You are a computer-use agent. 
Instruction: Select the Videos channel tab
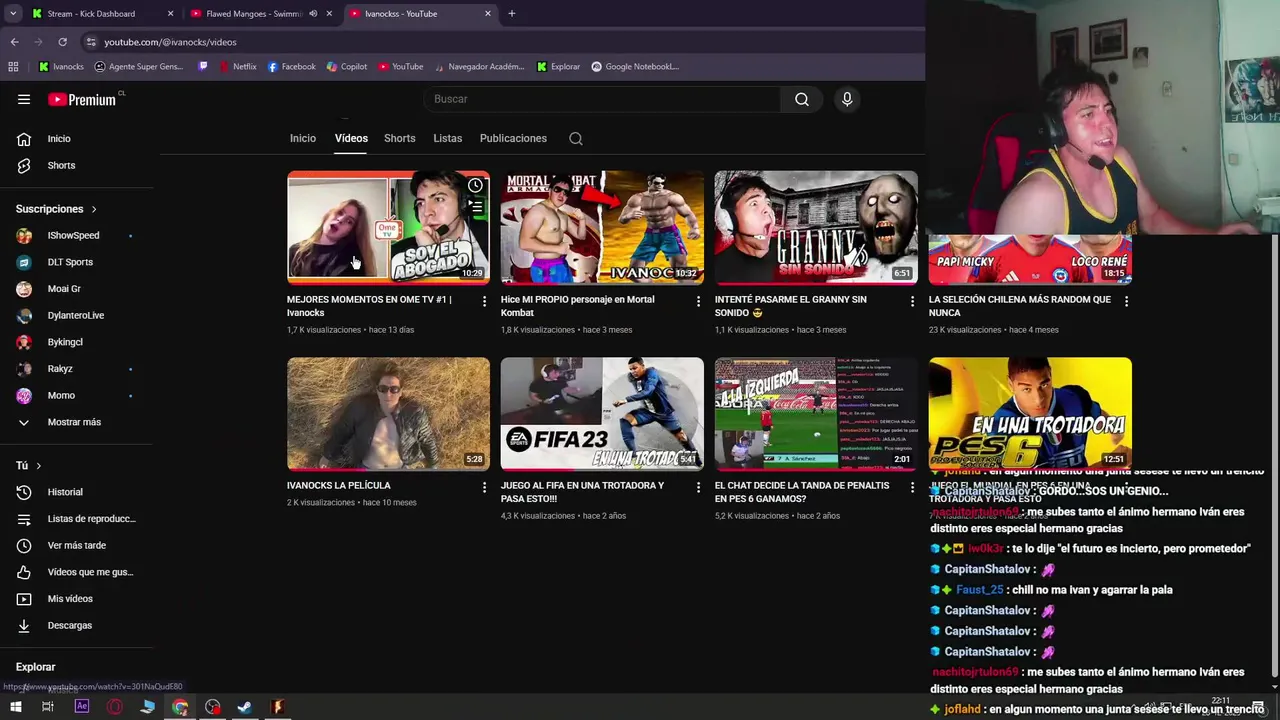[x=351, y=139]
